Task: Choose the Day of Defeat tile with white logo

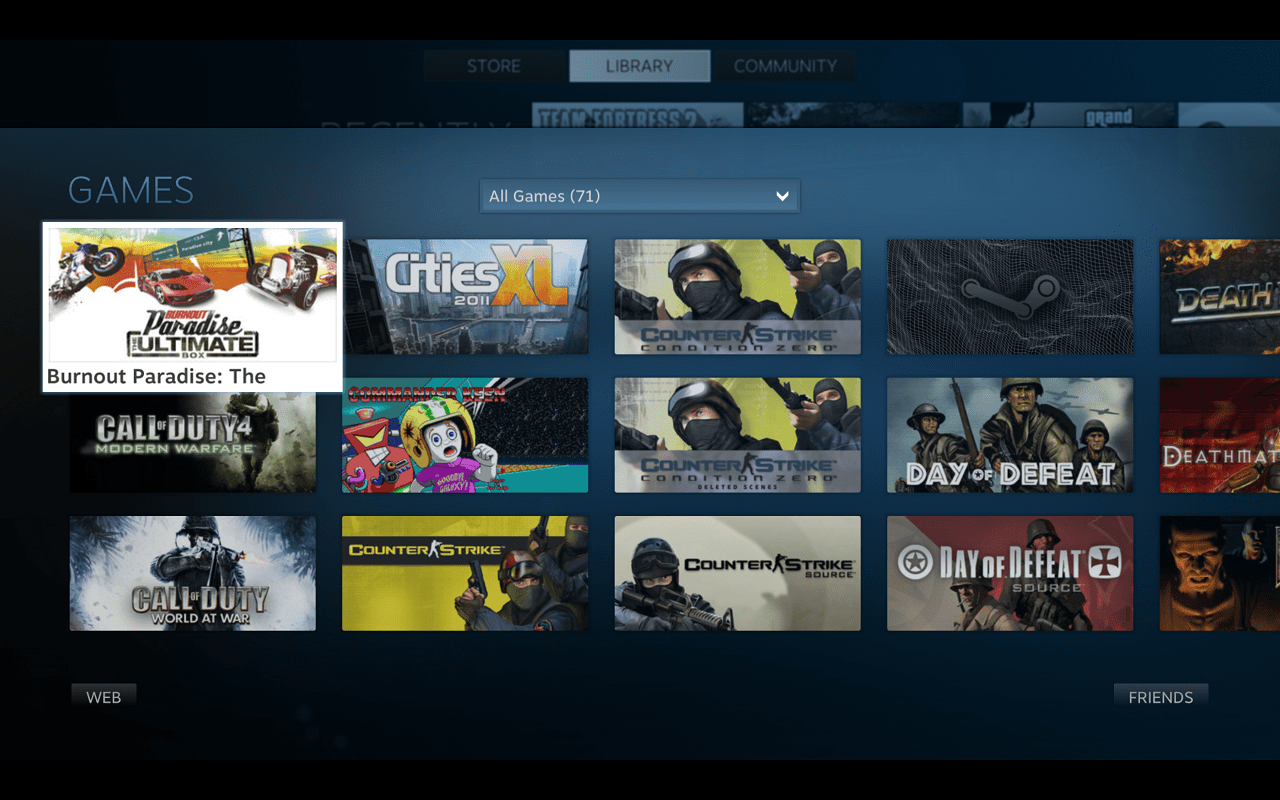Action: point(1010,435)
